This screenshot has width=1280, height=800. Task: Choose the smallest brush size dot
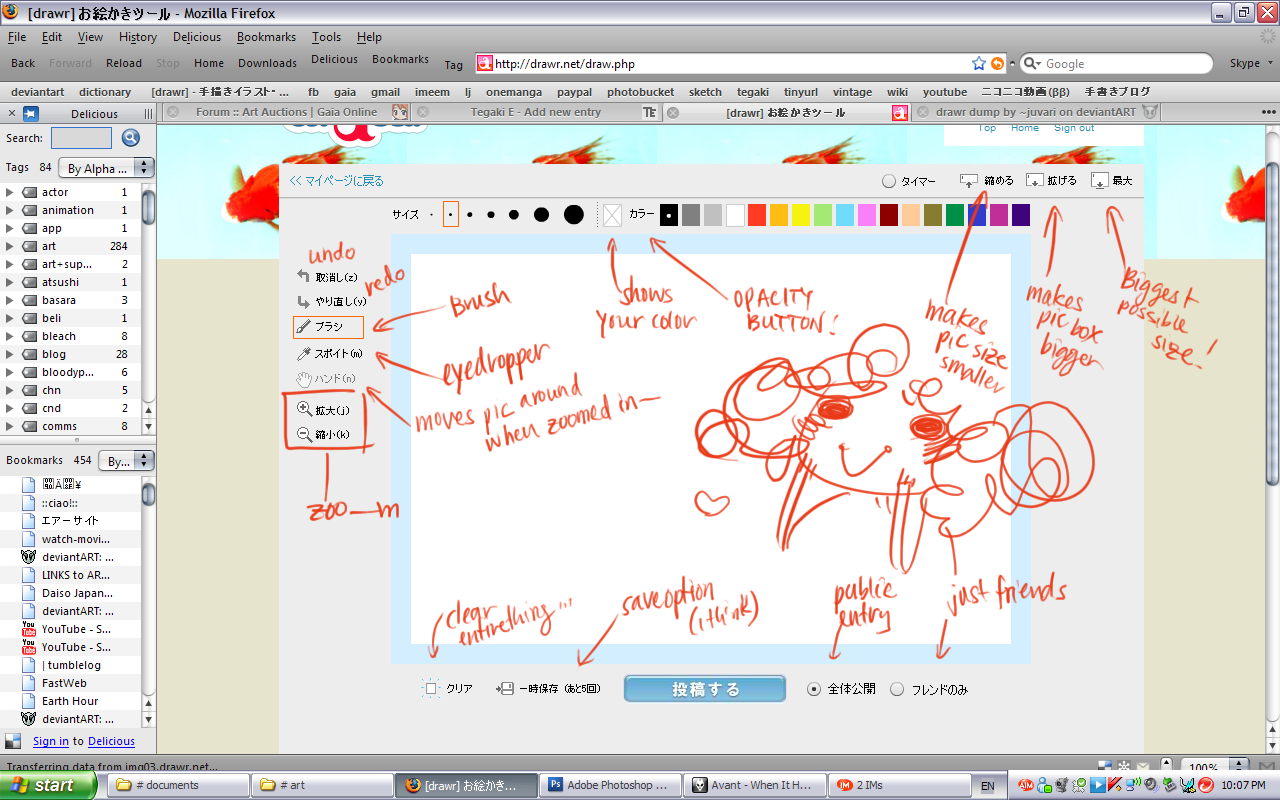tap(431, 215)
